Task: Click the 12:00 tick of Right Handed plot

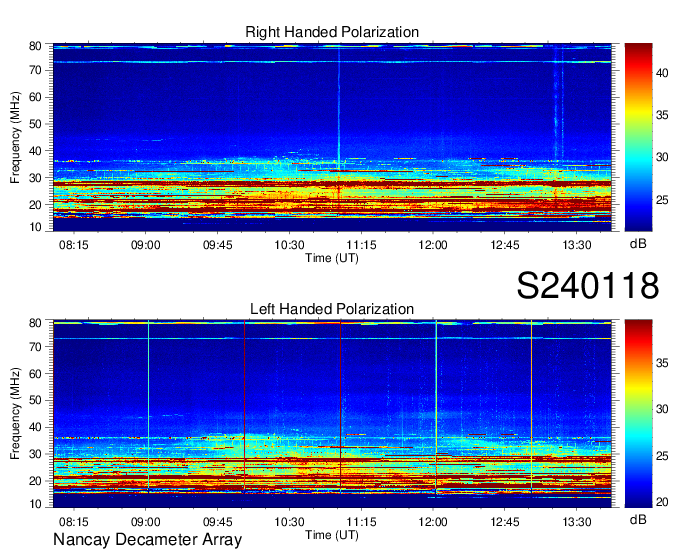Action: pos(433,245)
